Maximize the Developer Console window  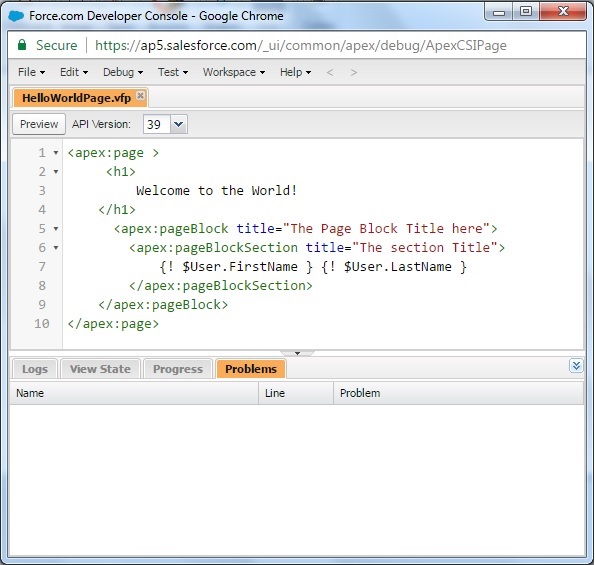(526, 12)
